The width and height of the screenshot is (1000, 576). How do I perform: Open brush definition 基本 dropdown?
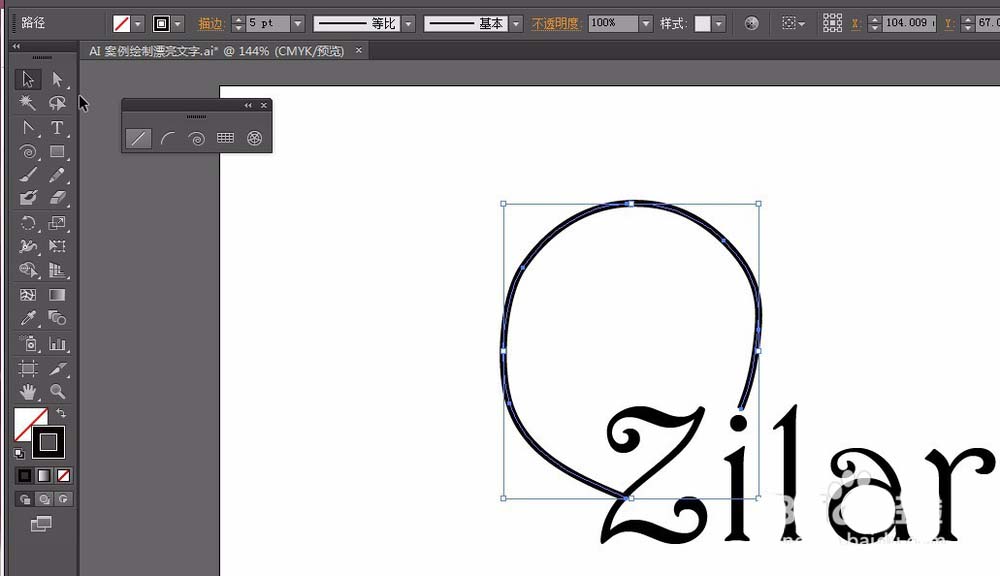point(516,24)
